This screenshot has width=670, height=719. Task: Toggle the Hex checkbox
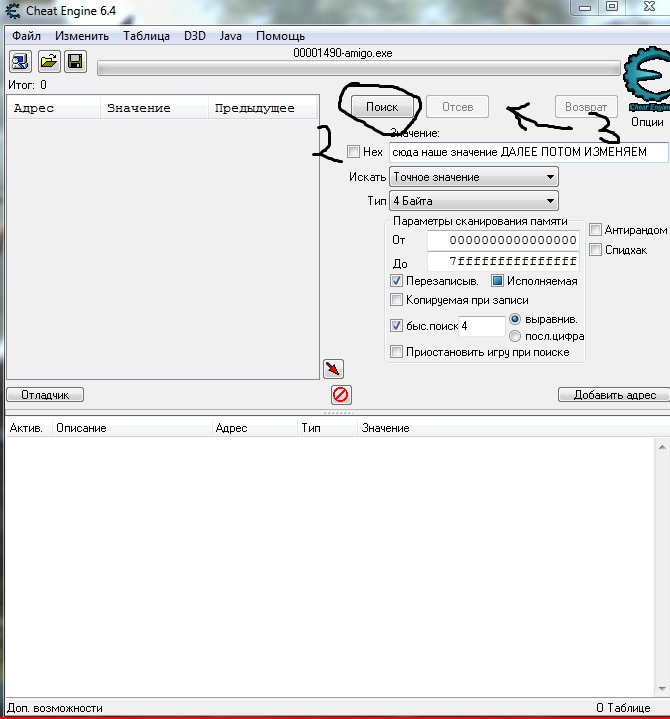click(x=353, y=151)
